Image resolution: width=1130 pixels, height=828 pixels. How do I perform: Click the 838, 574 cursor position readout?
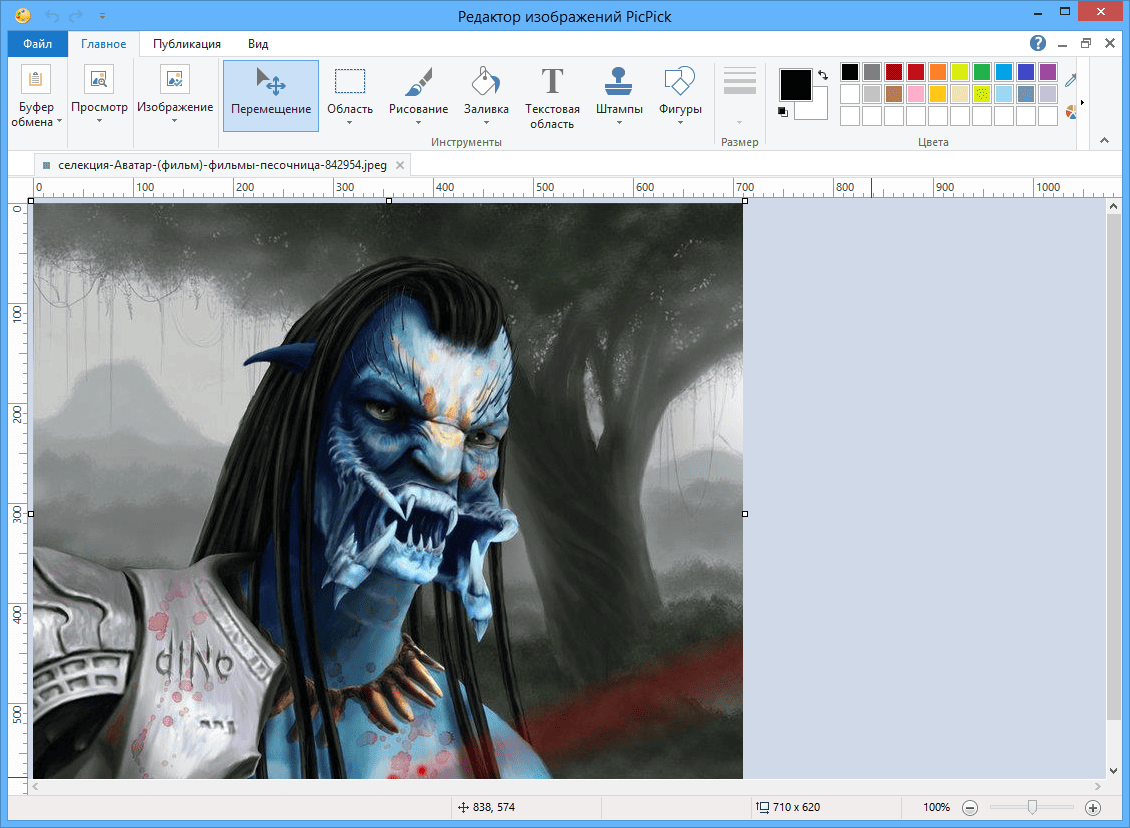pyautogui.click(x=486, y=807)
